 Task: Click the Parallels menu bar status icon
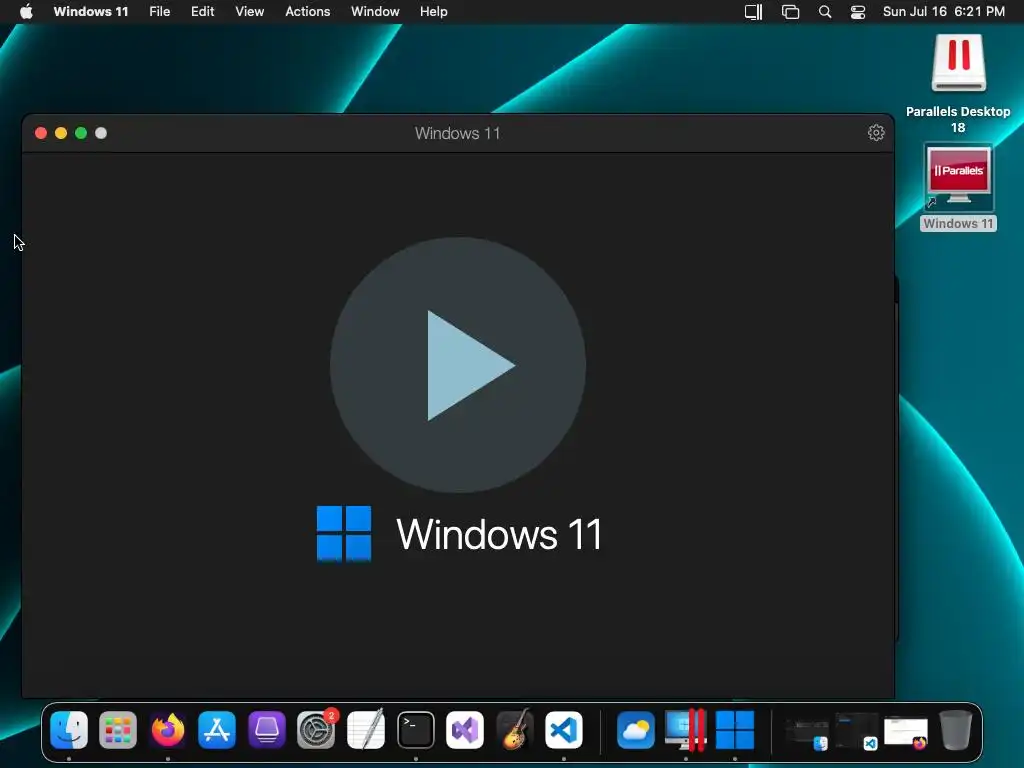coord(754,12)
